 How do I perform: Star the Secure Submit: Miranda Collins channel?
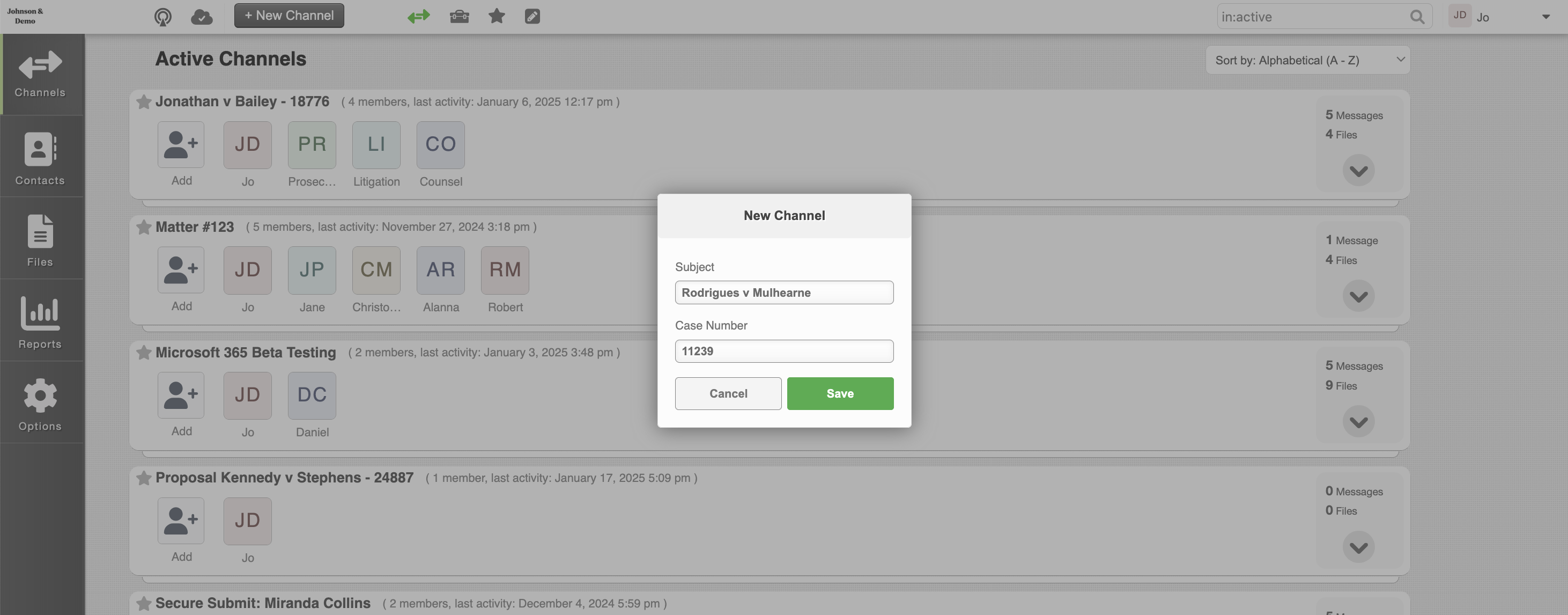point(144,603)
